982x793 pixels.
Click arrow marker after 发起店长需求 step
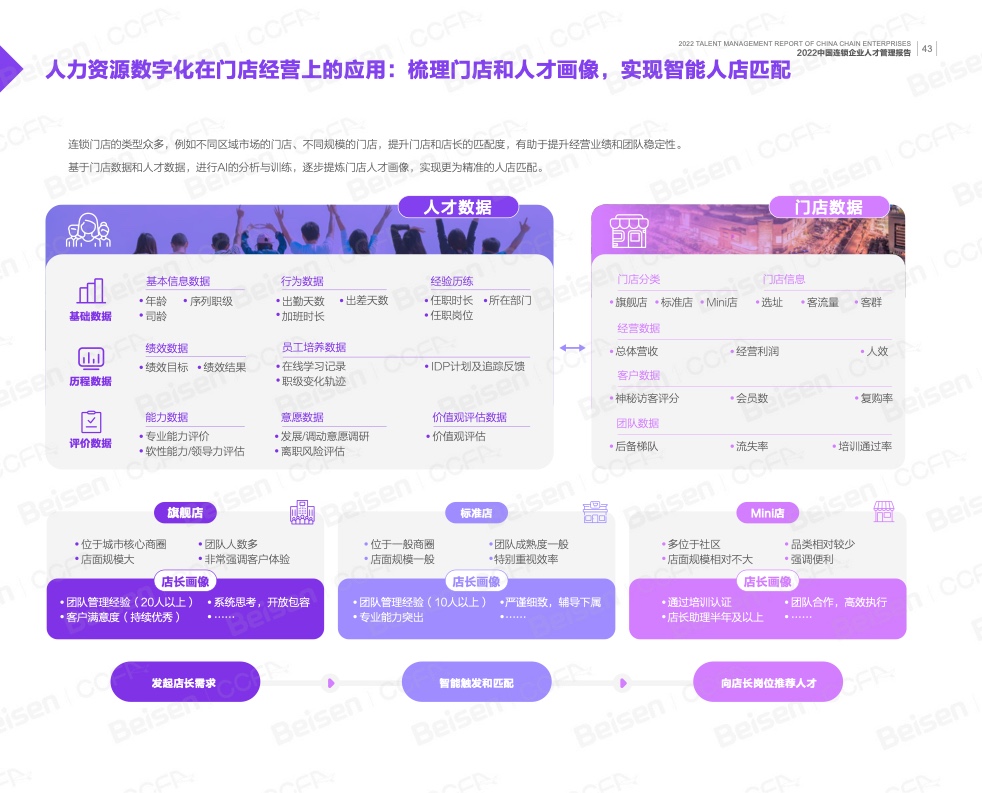(x=331, y=683)
